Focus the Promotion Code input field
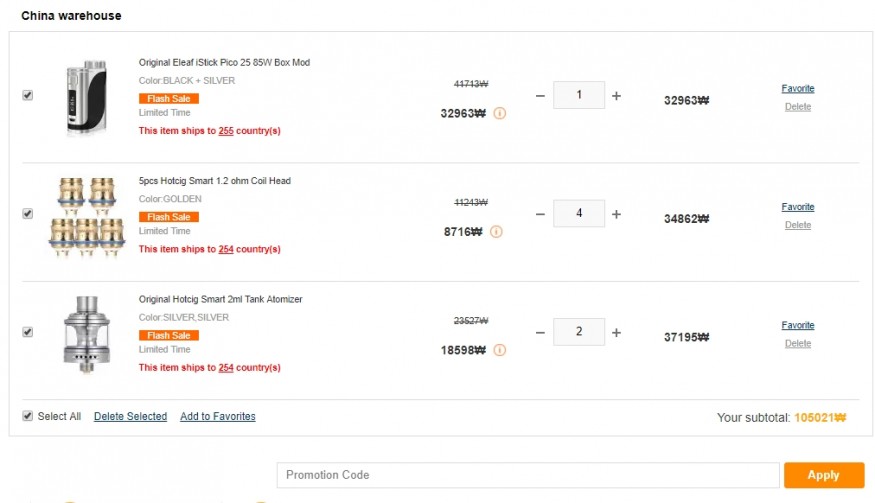 point(527,475)
